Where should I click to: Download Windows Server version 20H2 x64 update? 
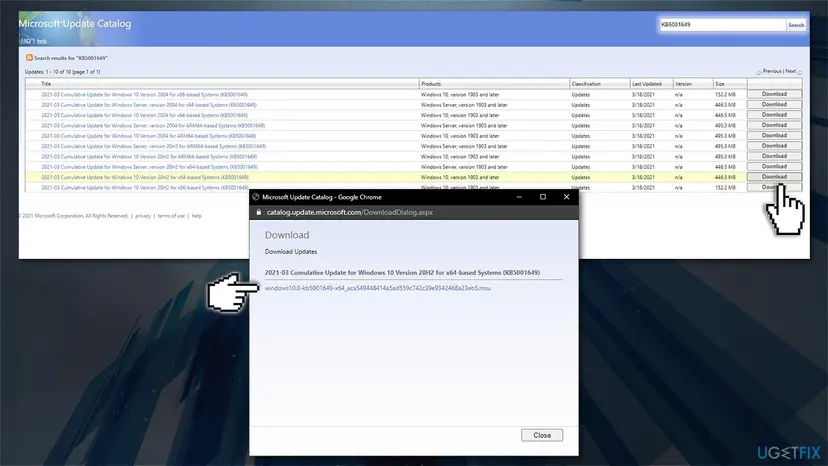(774, 166)
